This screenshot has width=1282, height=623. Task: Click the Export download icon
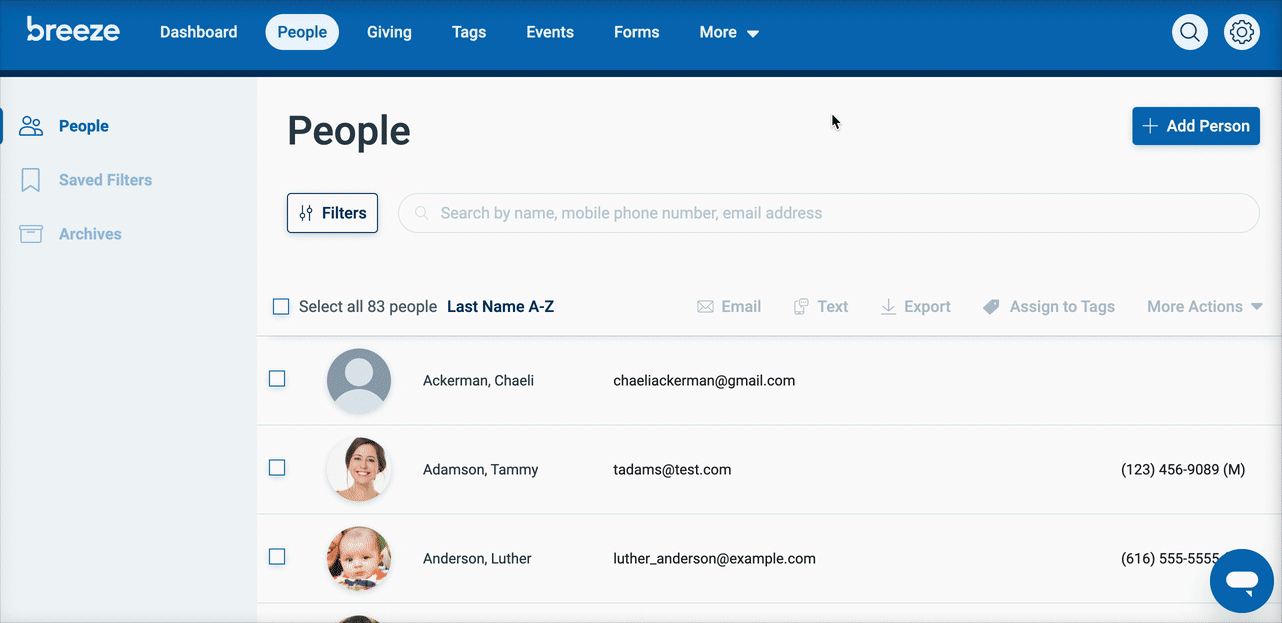(x=888, y=307)
